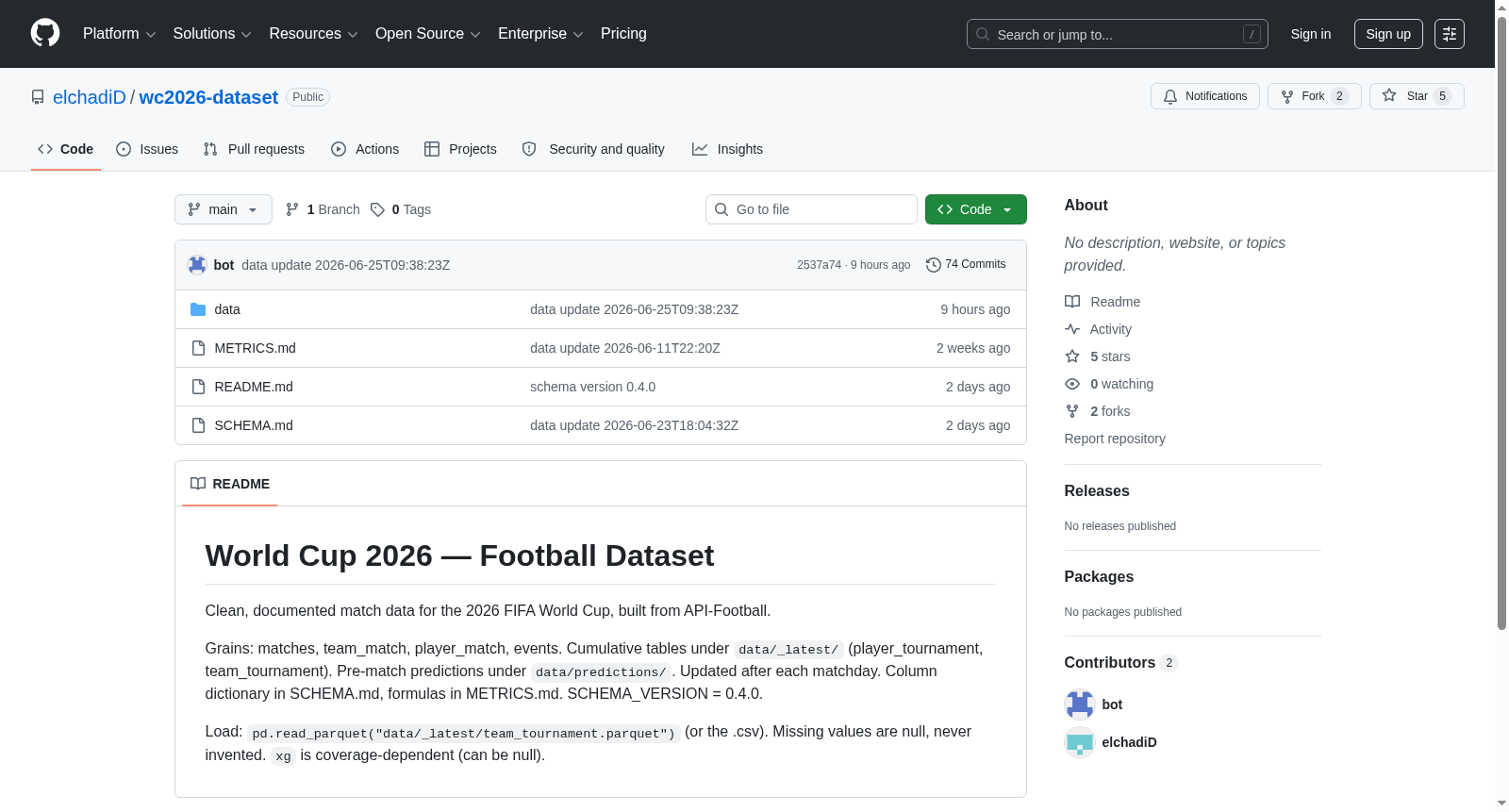Open the GitHub homepage logo
Screen dimensions: 1509x812
(45, 33)
